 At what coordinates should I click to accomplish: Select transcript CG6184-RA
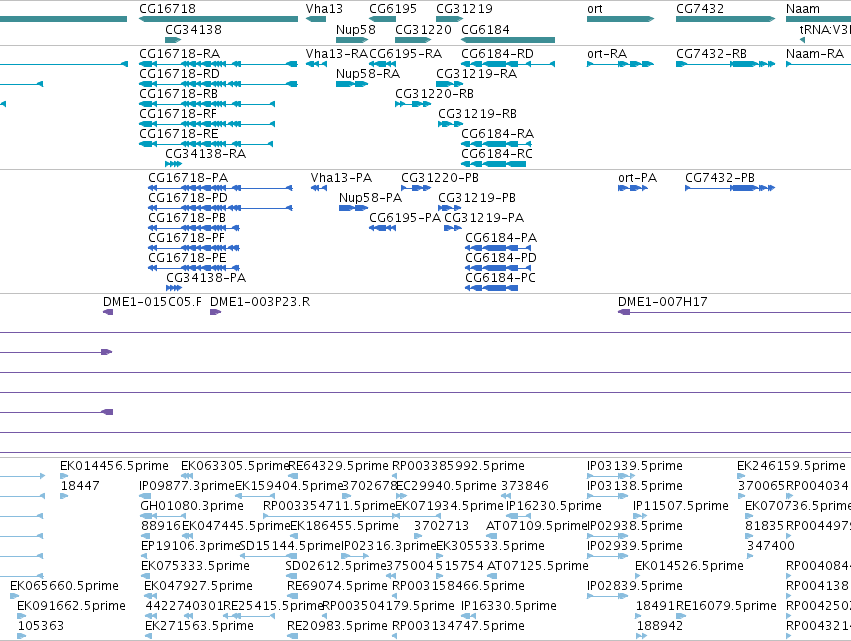[498, 134]
